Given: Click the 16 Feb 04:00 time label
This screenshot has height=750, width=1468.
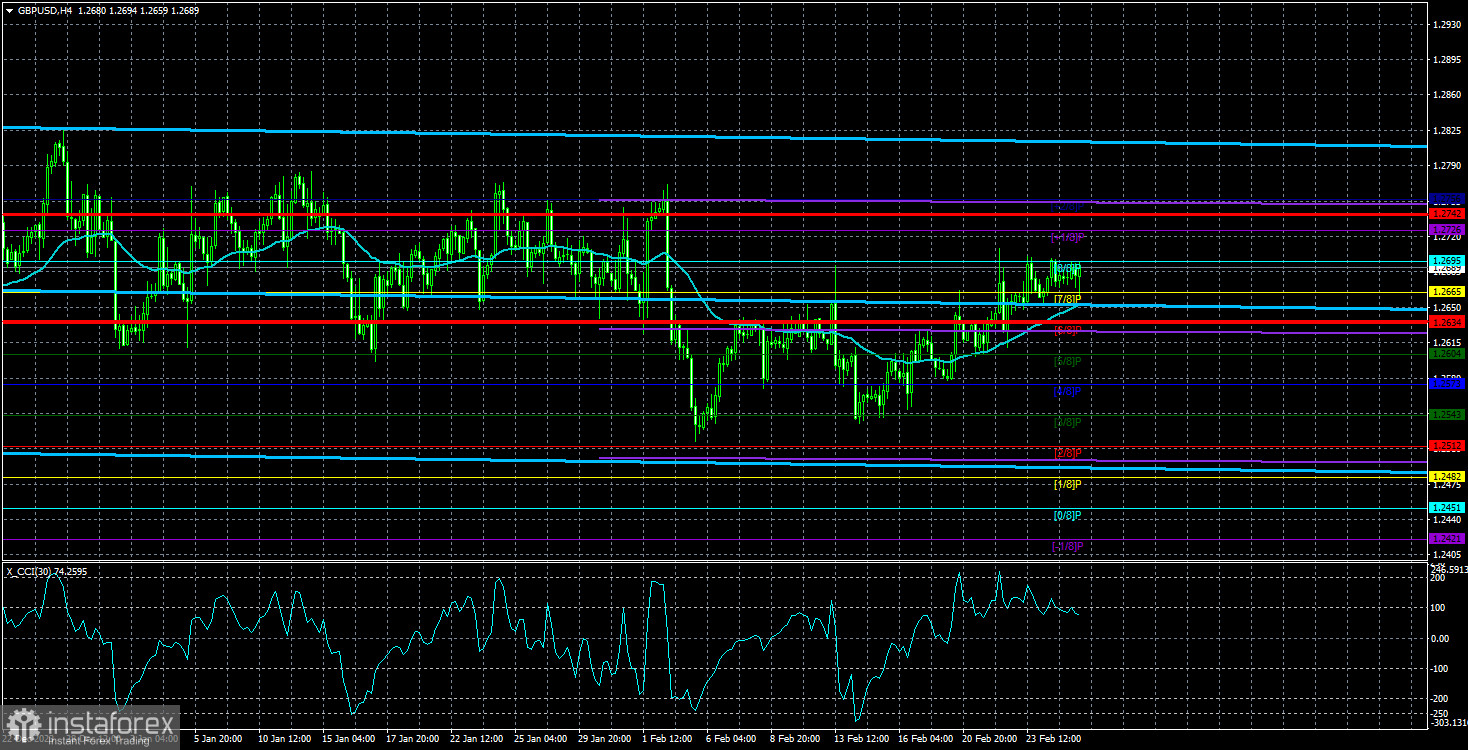Looking at the screenshot, I should [x=925, y=739].
